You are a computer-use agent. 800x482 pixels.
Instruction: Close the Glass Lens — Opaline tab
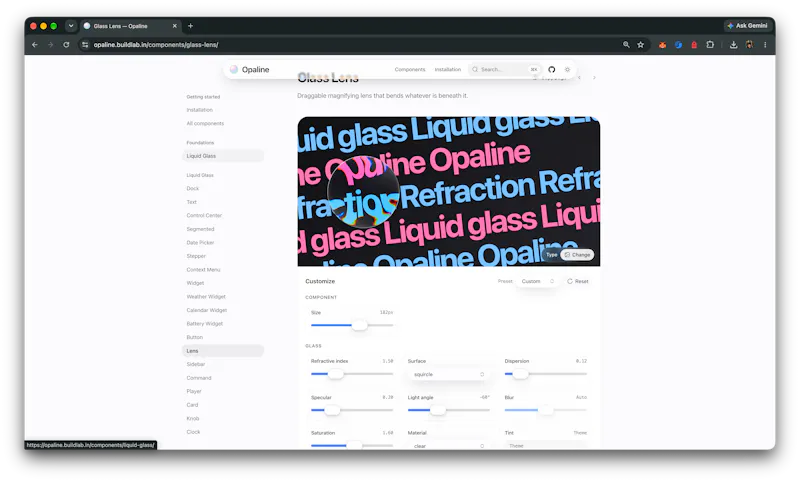(x=174, y=26)
